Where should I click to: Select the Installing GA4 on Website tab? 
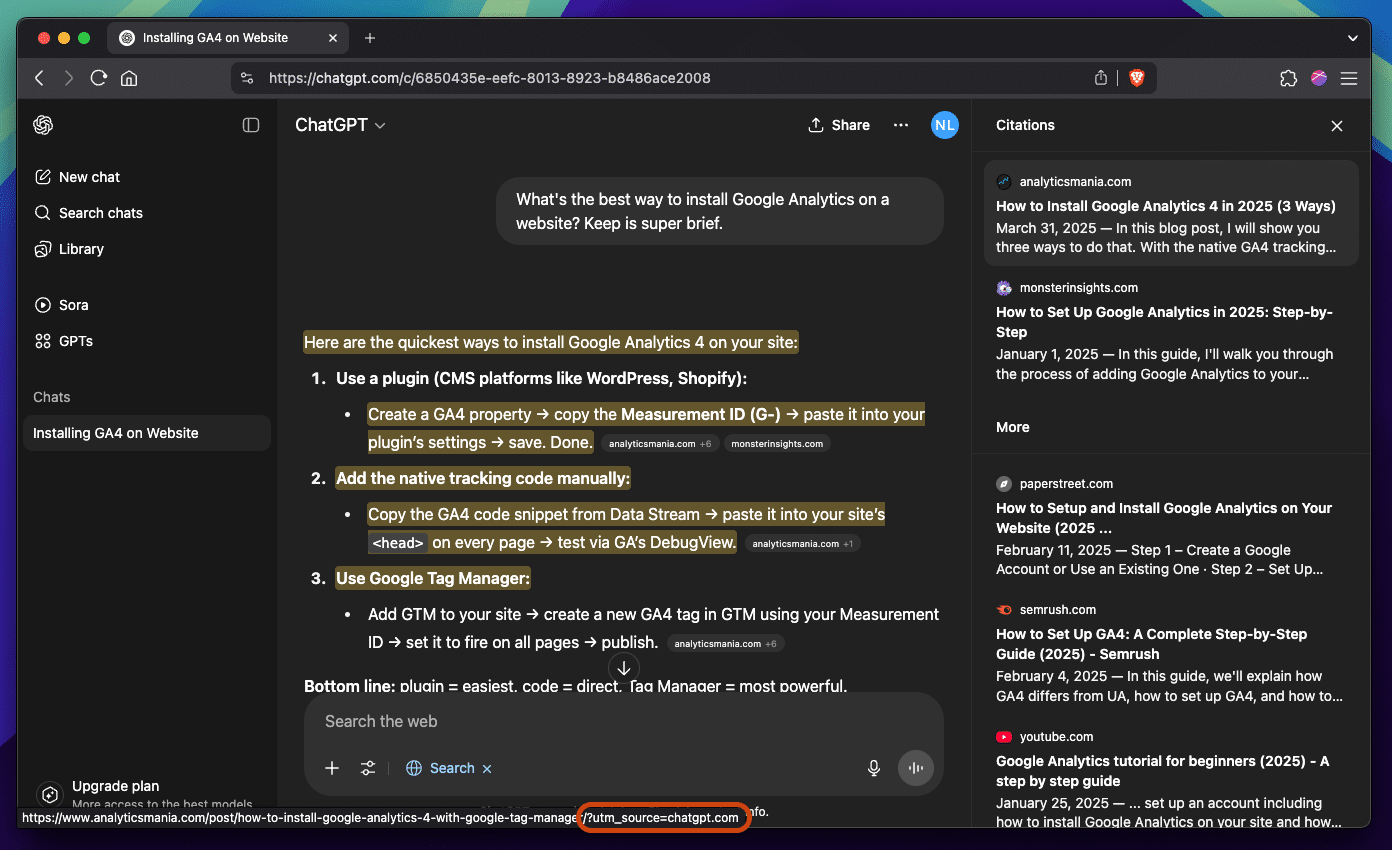click(x=228, y=38)
